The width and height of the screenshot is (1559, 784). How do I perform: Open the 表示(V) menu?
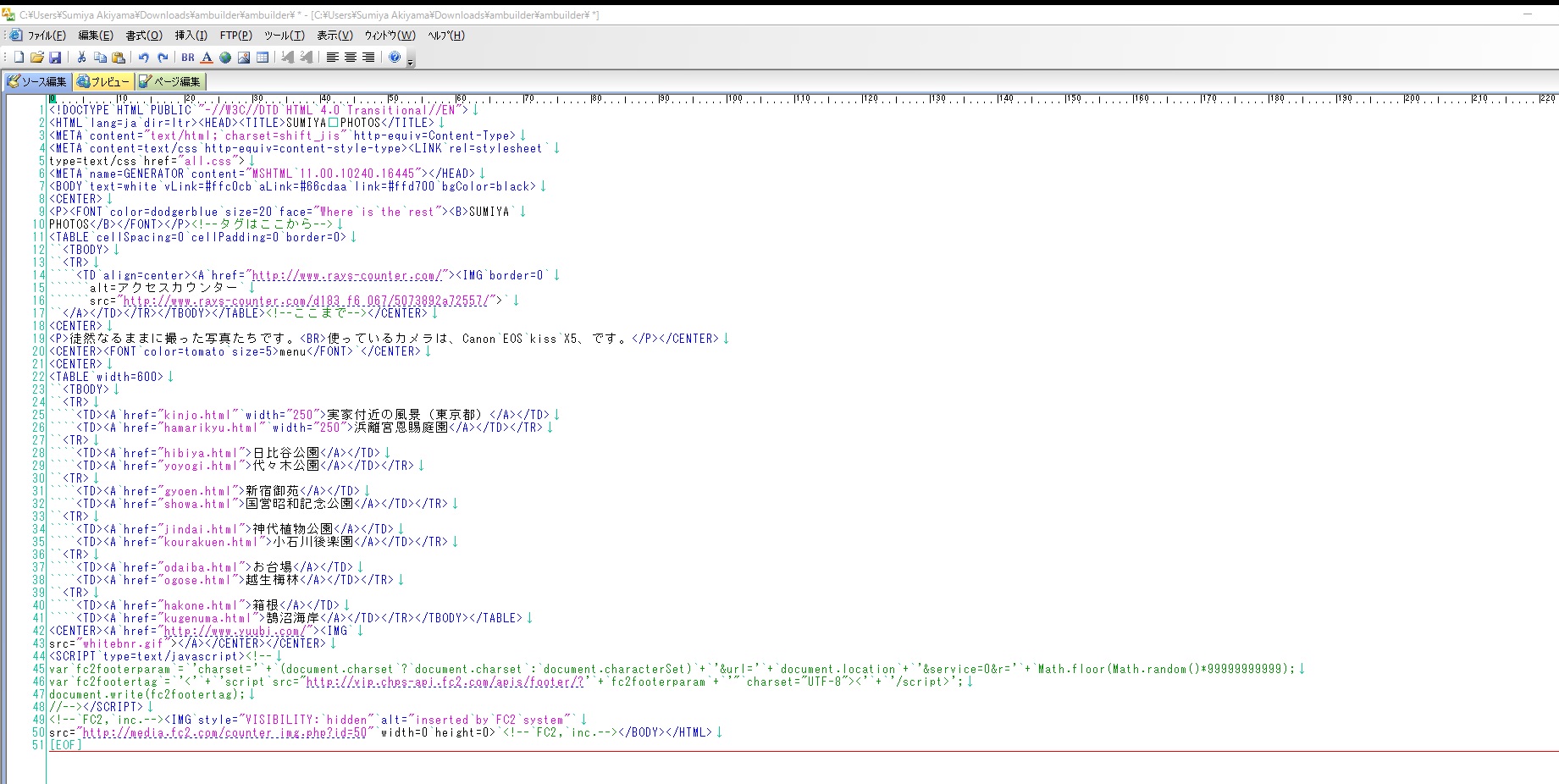(335, 36)
